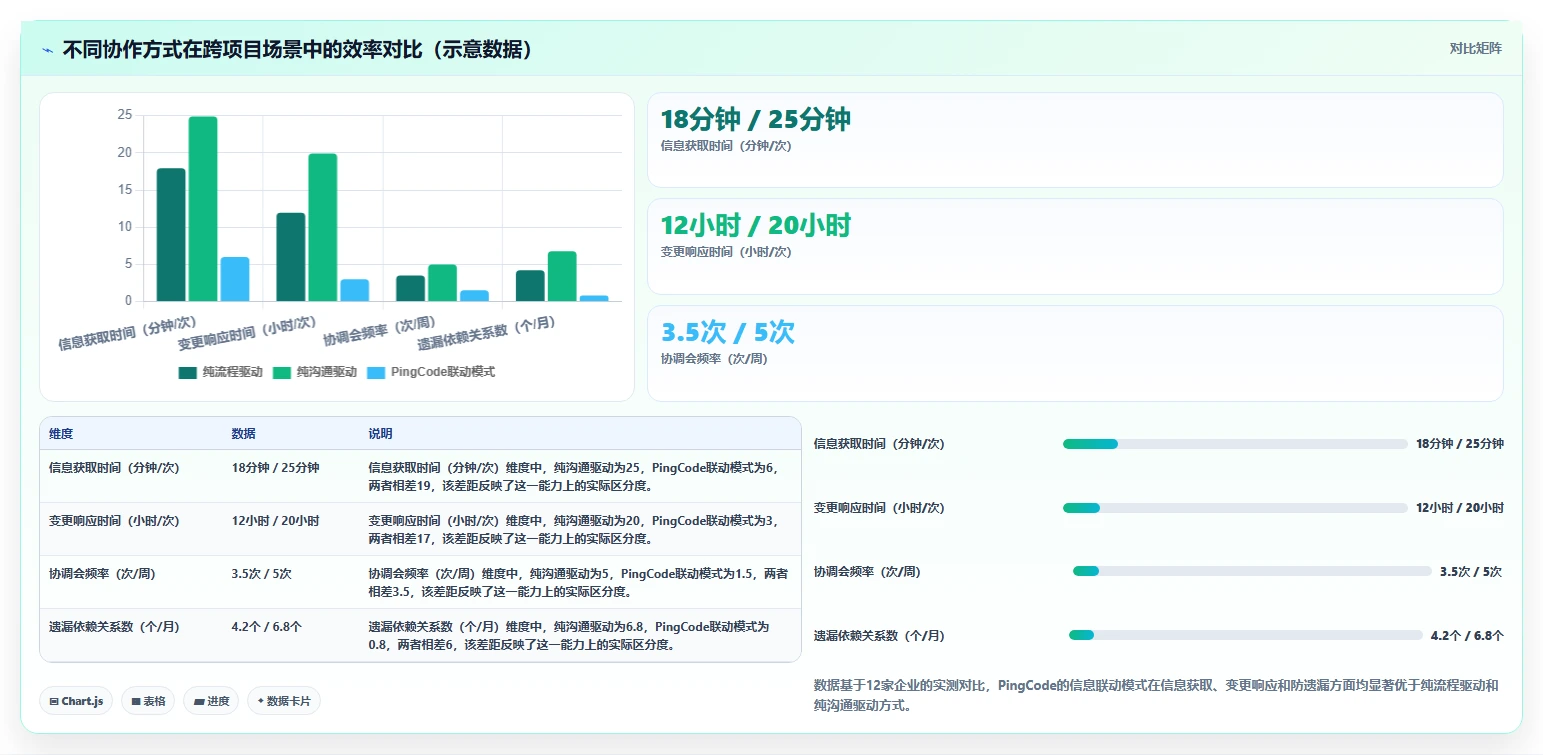
Task: Click the 协调会频率 progress bar
Action: click(x=1252, y=572)
